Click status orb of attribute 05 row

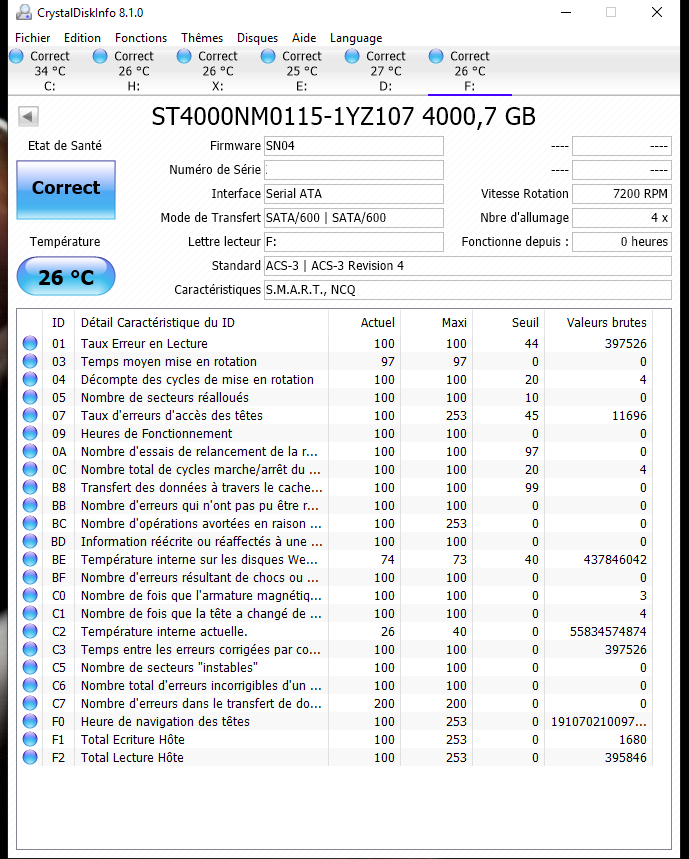[x=30, y=397]
